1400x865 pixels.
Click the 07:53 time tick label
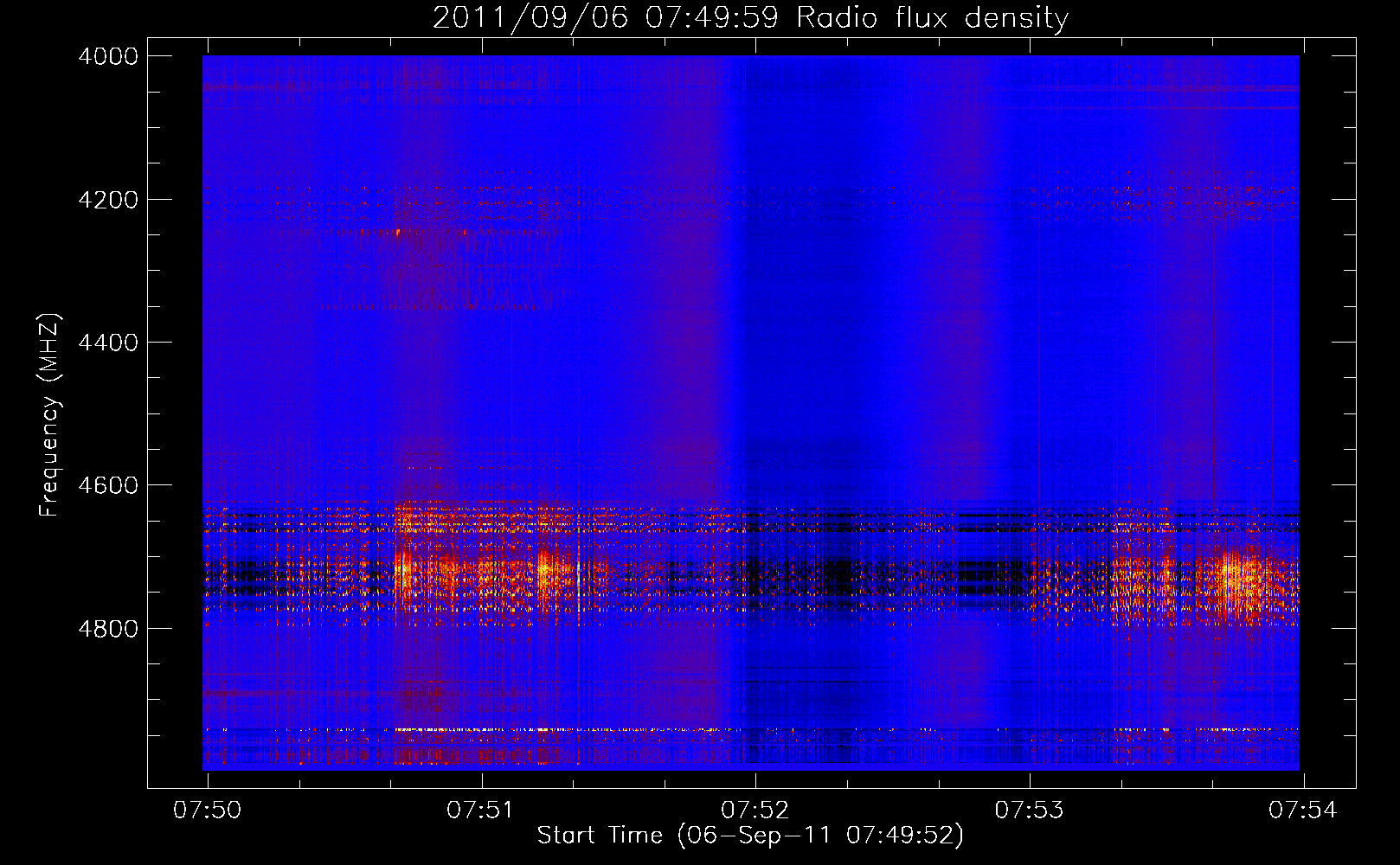1029,810
